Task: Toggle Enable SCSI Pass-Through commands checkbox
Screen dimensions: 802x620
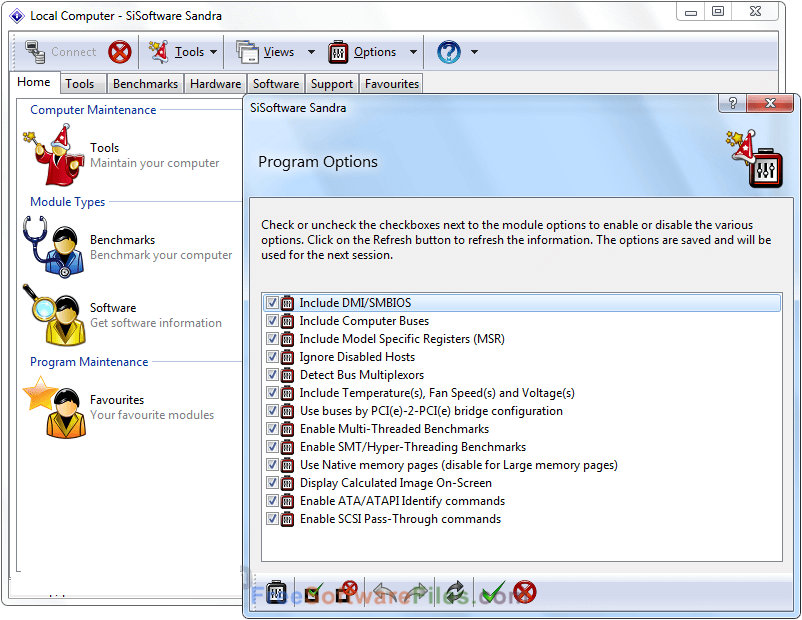Action: click(272, 519)
